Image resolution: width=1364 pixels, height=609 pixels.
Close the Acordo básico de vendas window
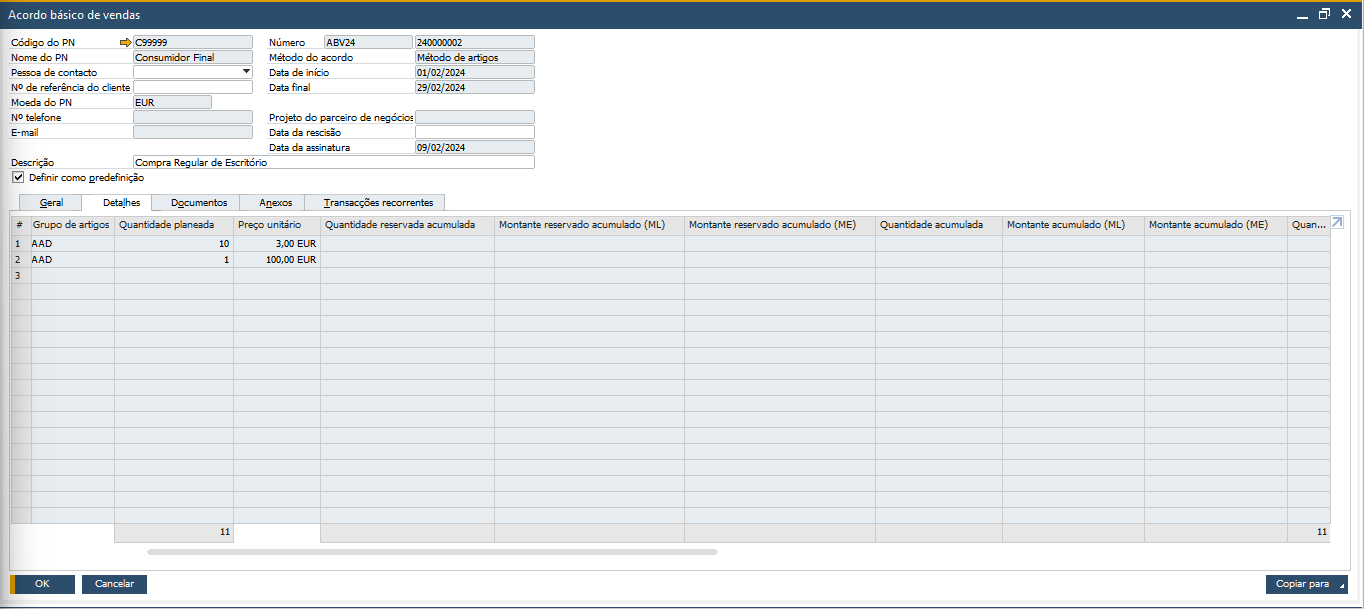1346,15
